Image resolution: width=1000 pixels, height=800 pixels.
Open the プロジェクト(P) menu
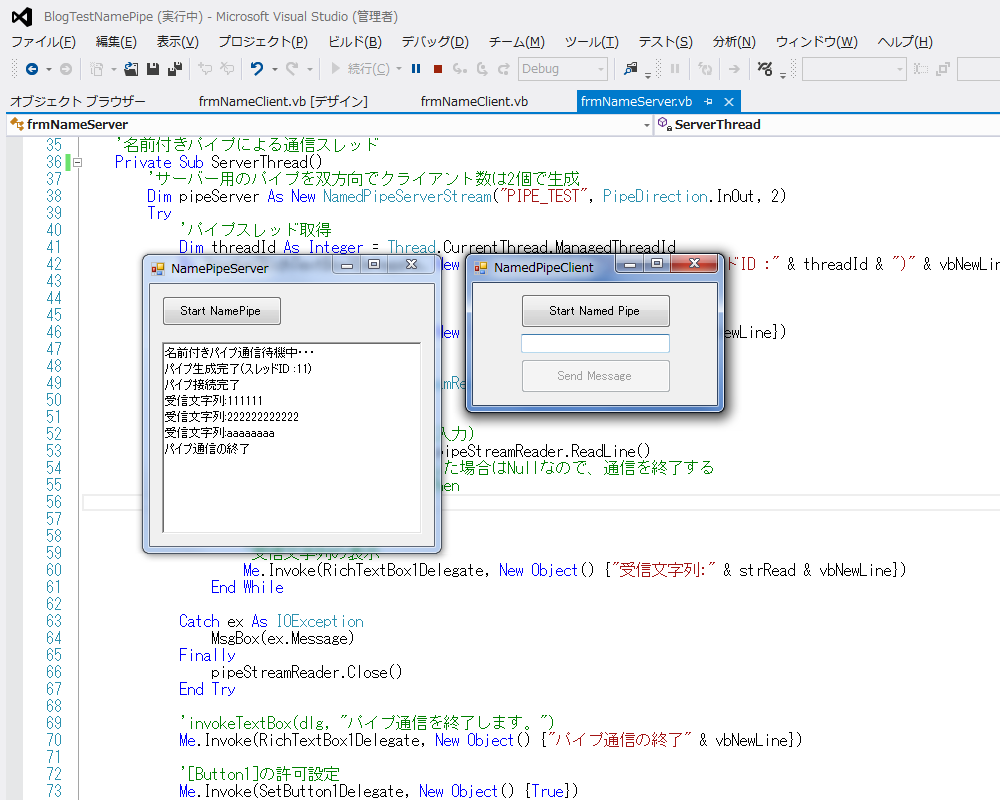263,42
